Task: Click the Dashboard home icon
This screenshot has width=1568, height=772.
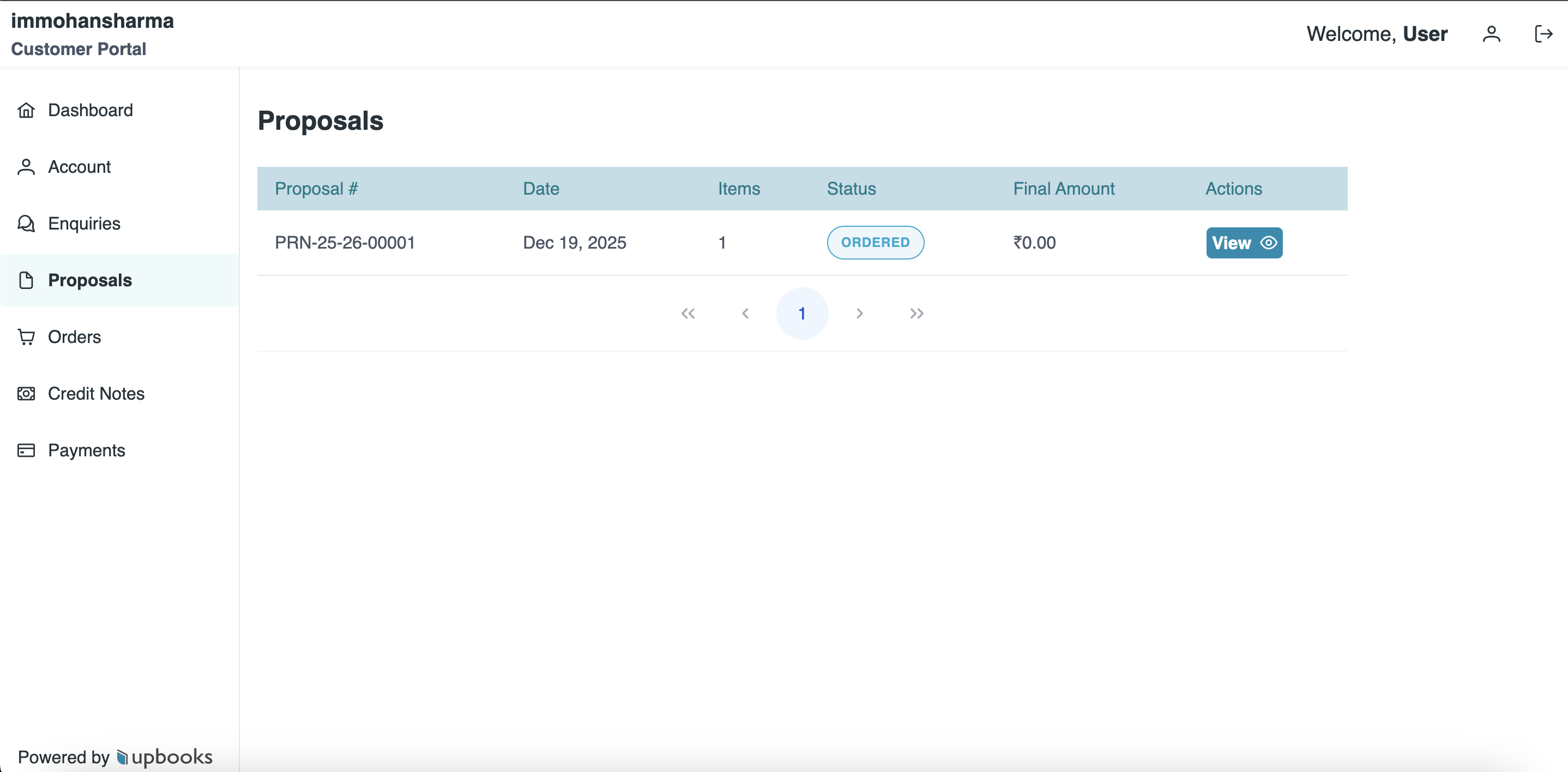Action: 26,110
